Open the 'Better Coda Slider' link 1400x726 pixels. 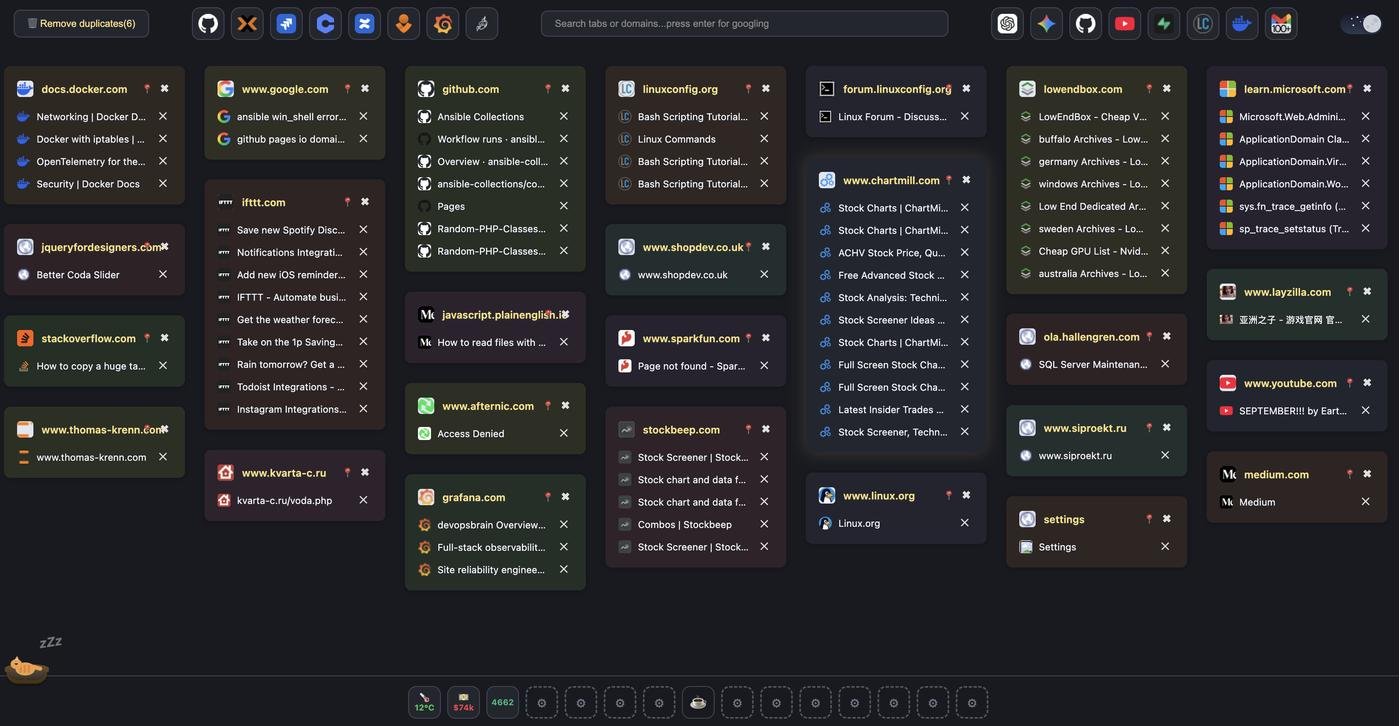click(x=78, y=274)
